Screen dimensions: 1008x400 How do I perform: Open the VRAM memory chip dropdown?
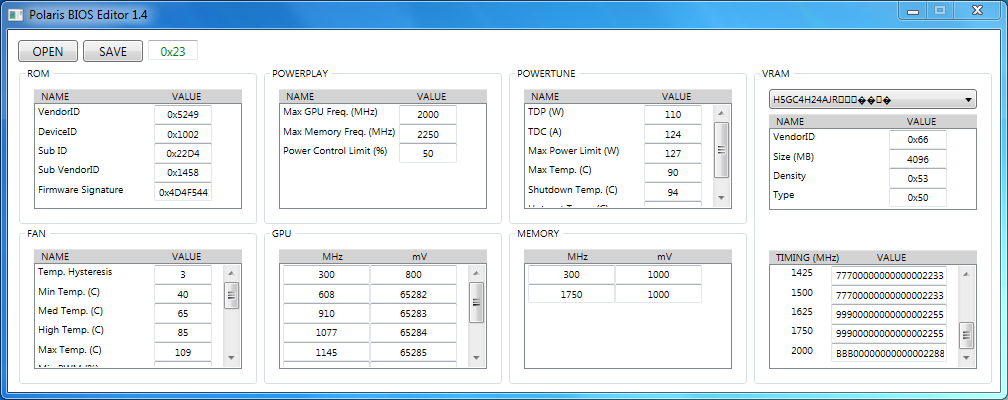[x=872, y=100]
